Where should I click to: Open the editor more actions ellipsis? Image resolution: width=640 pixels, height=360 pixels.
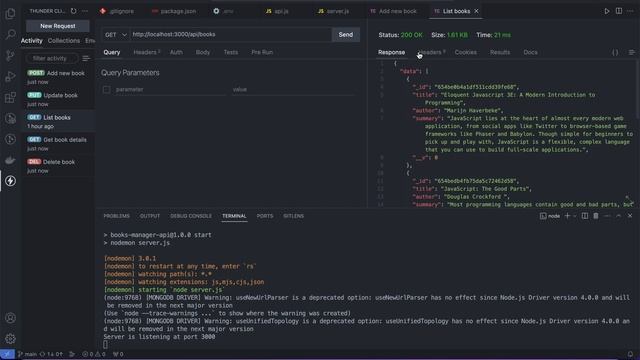(630, 11)
